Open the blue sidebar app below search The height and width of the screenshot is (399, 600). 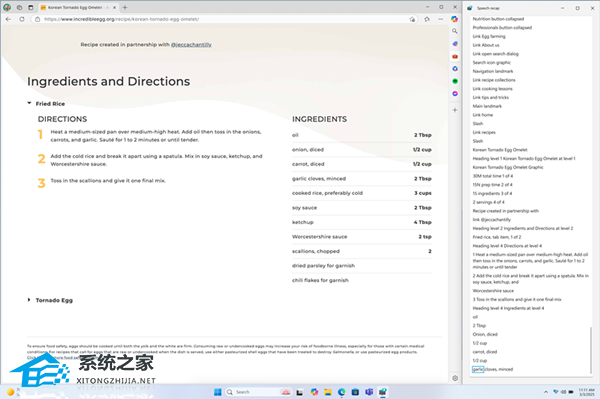pyautogui.click(x=455, y=44)
